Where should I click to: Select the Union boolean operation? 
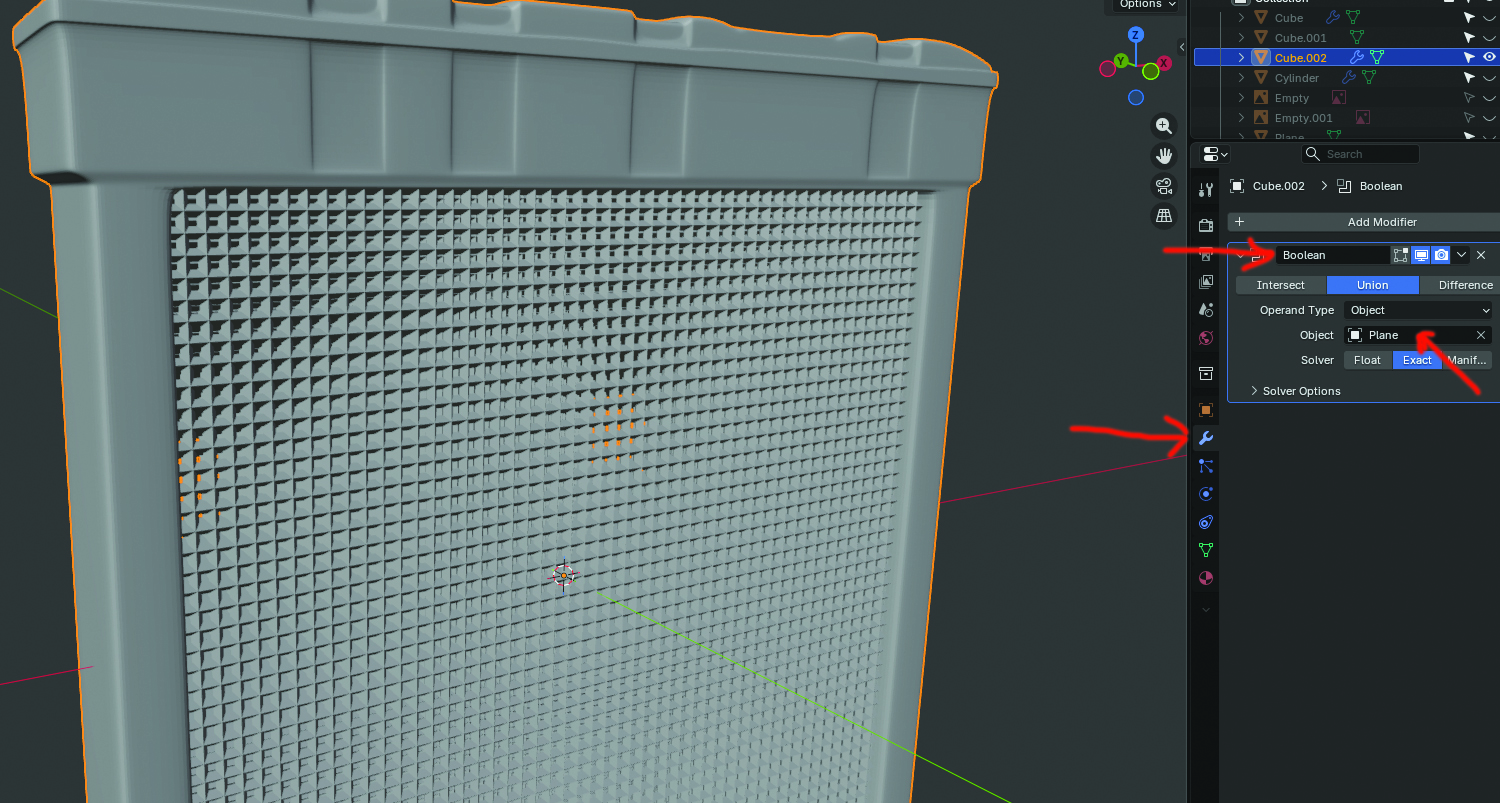1373,285
